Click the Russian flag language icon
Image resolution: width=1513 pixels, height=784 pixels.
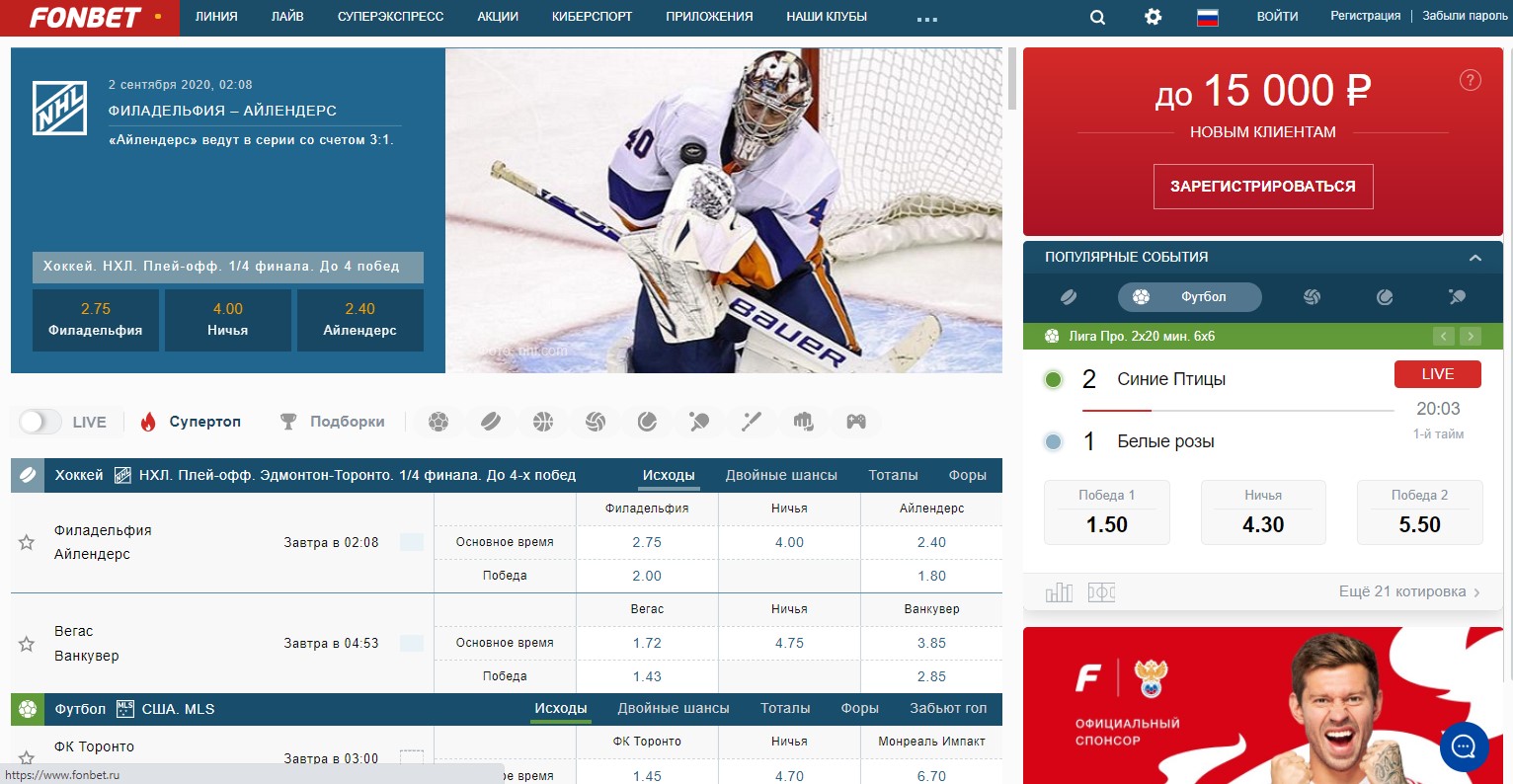coord(1207,17)
